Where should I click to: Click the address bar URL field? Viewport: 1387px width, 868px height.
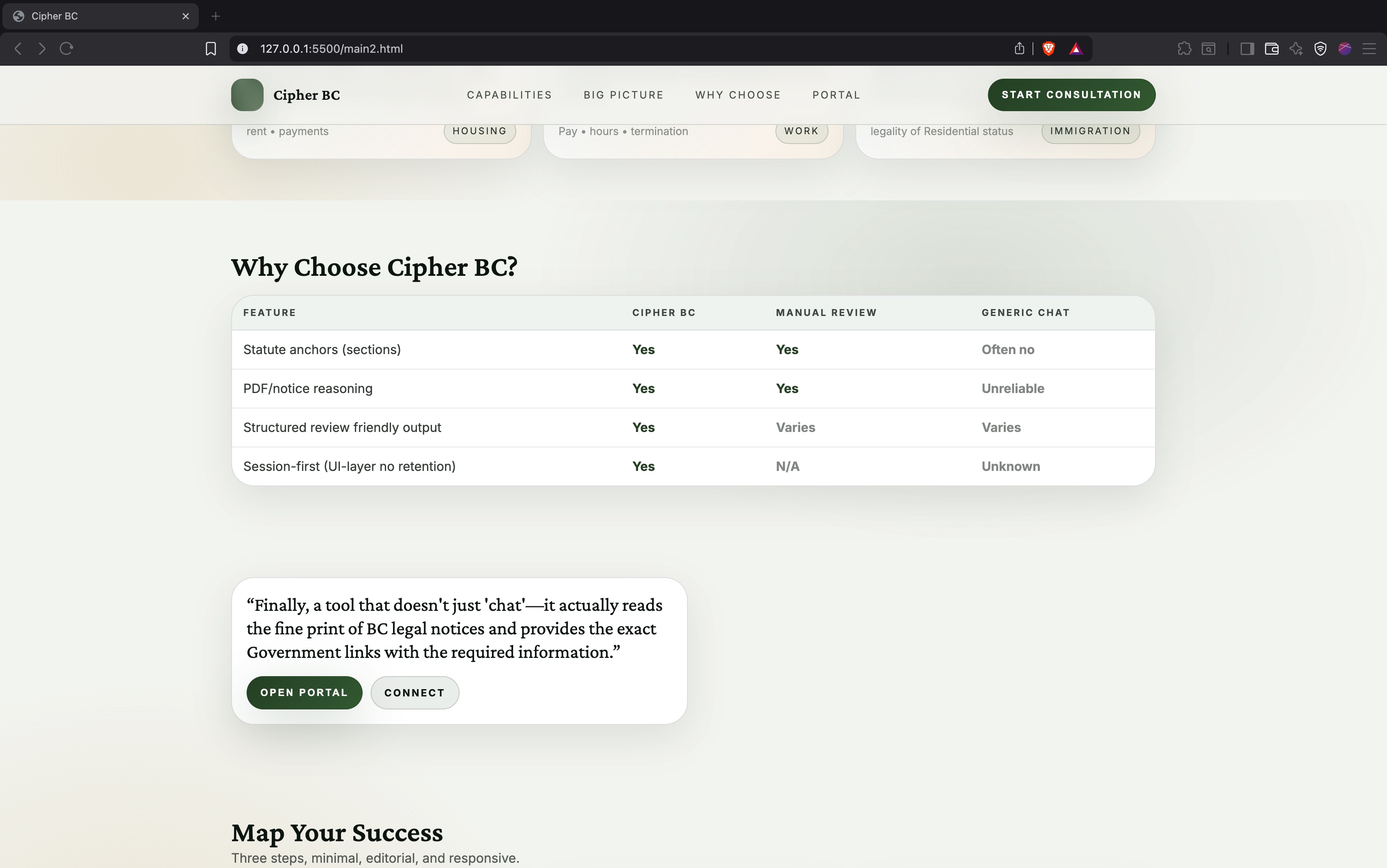coord(574,49)
